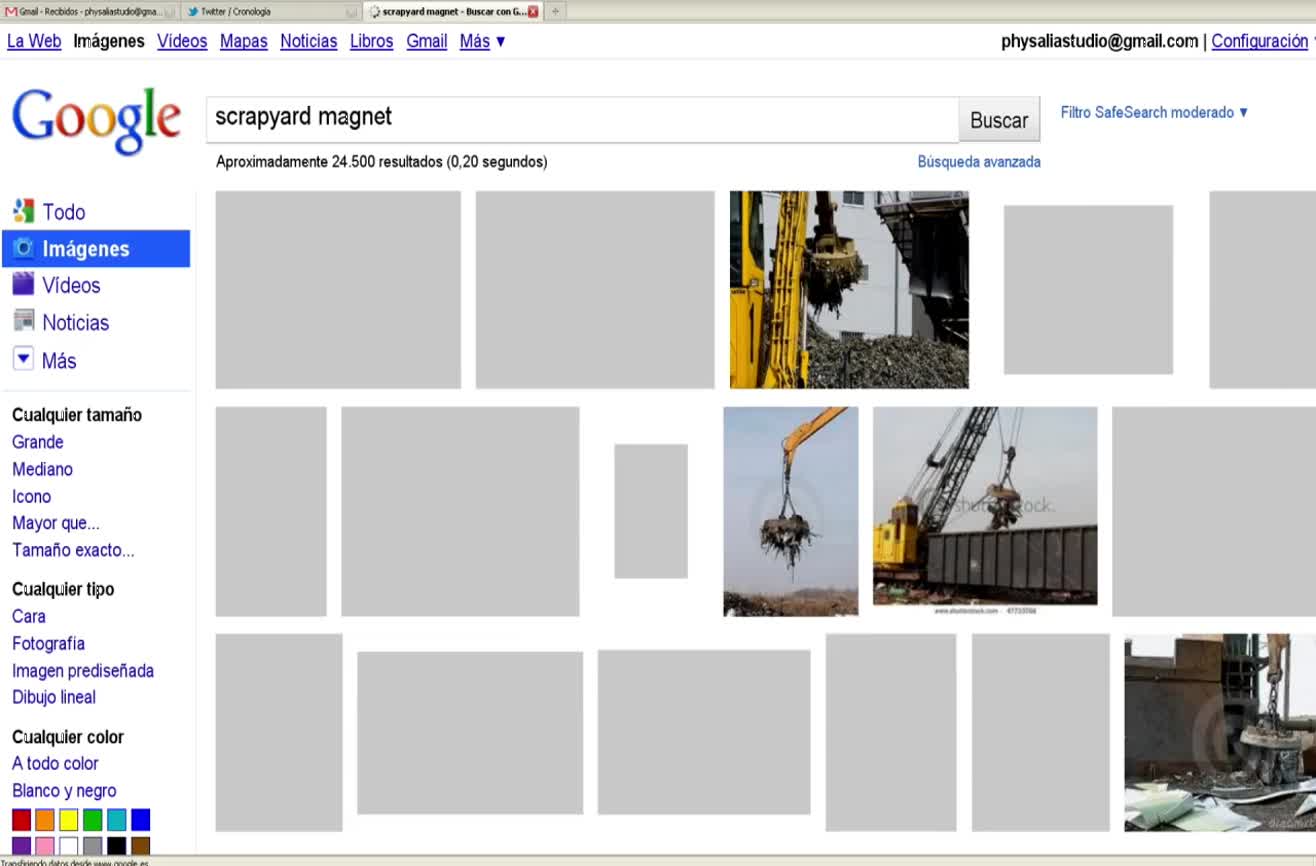Select the Todo sidebar icon
The width and height of the screenshot is (1316, 866).
(x=23, y=211)
